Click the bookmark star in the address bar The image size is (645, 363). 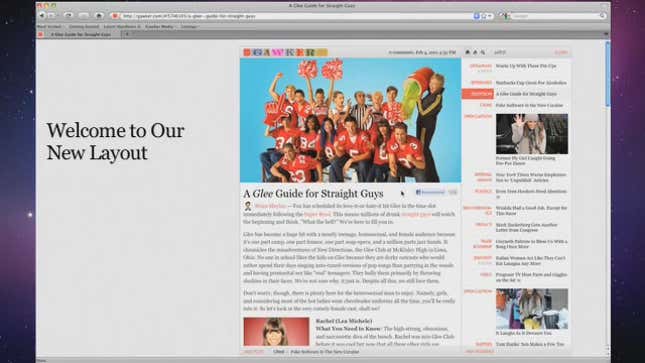click(x=483, y=16)
